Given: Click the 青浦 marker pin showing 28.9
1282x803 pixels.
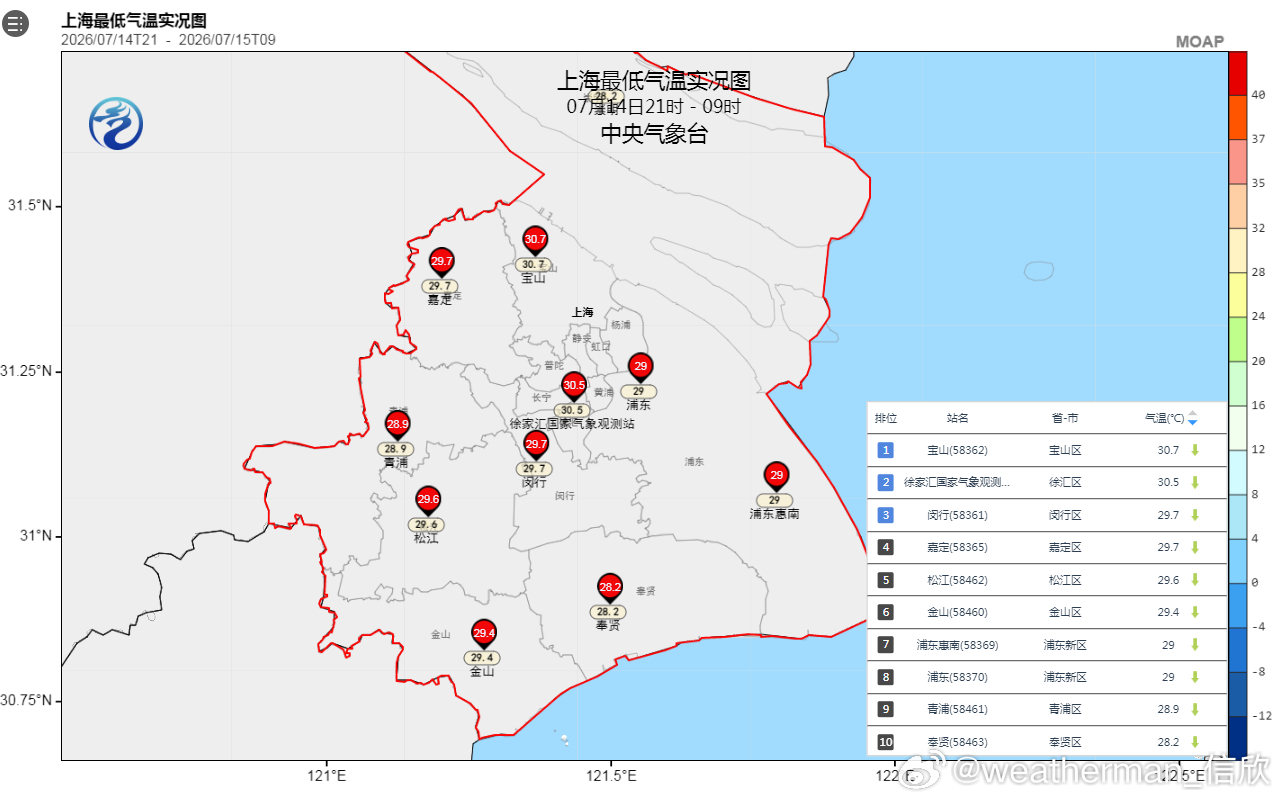Looking at the screenshot, I should pyautogui.click(x=398, y=426).
